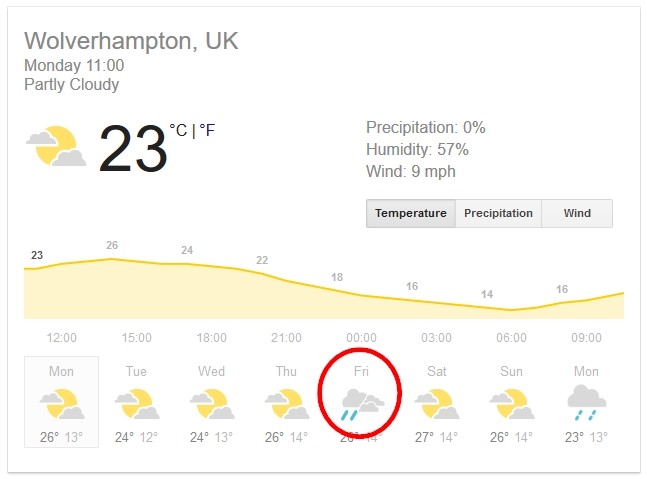Select Wednesday's partly cloudy icon

[x=212, y=404]
